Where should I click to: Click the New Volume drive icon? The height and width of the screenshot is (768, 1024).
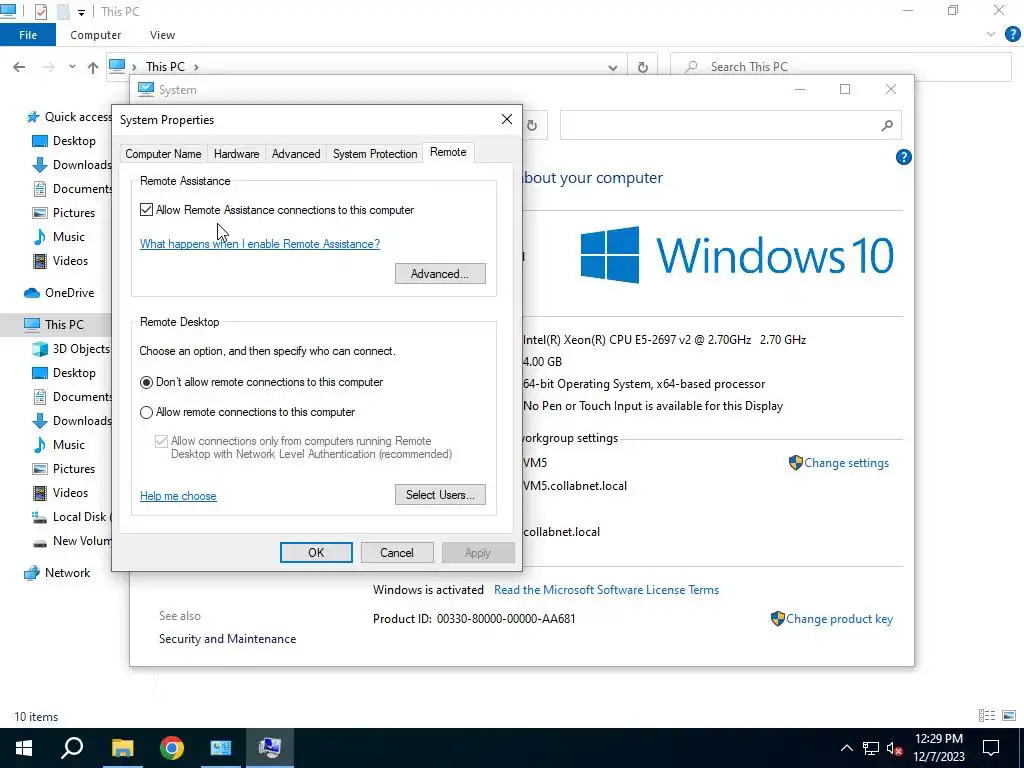[40, 541]
